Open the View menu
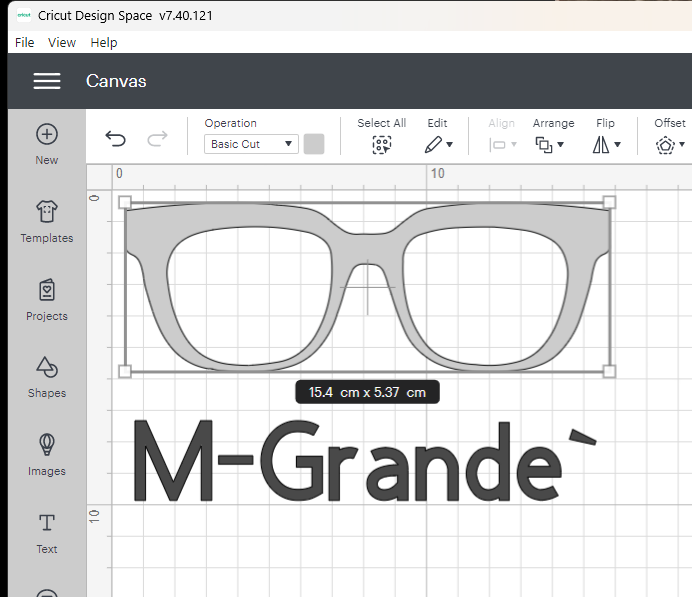692x597 pixels. click(x=62, y=43)
